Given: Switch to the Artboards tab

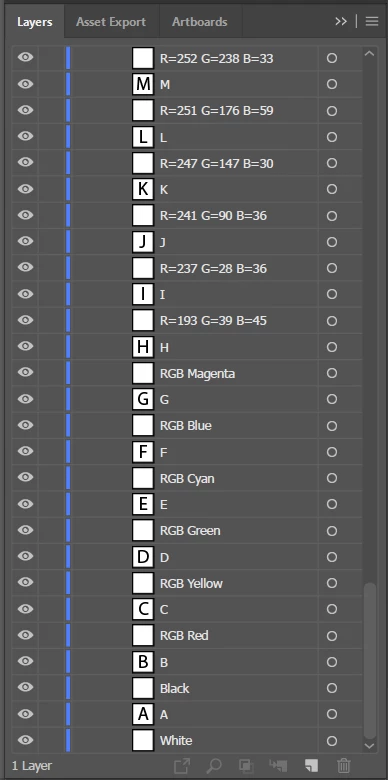Looking at the screenshot, I should (x=199, y=22).
